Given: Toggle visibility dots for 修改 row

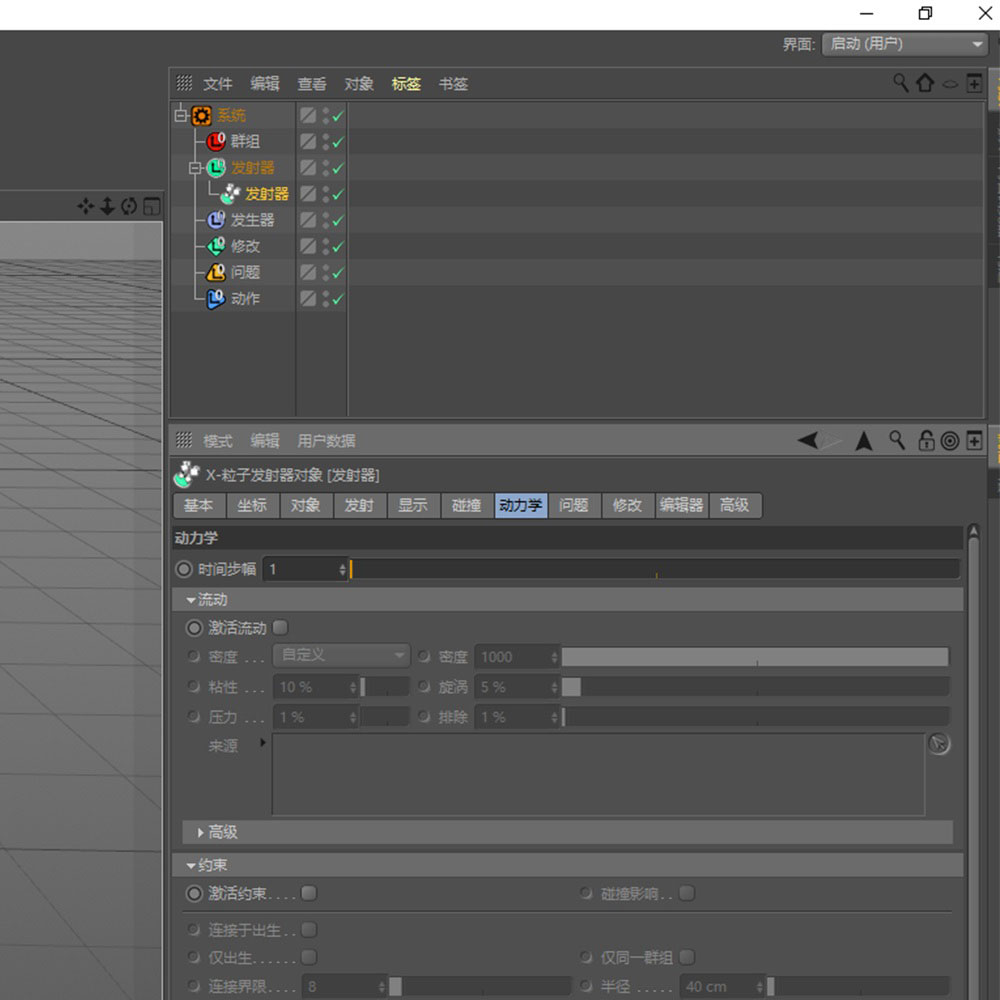Looking at the screenshot, I should [x=326, y=246].
